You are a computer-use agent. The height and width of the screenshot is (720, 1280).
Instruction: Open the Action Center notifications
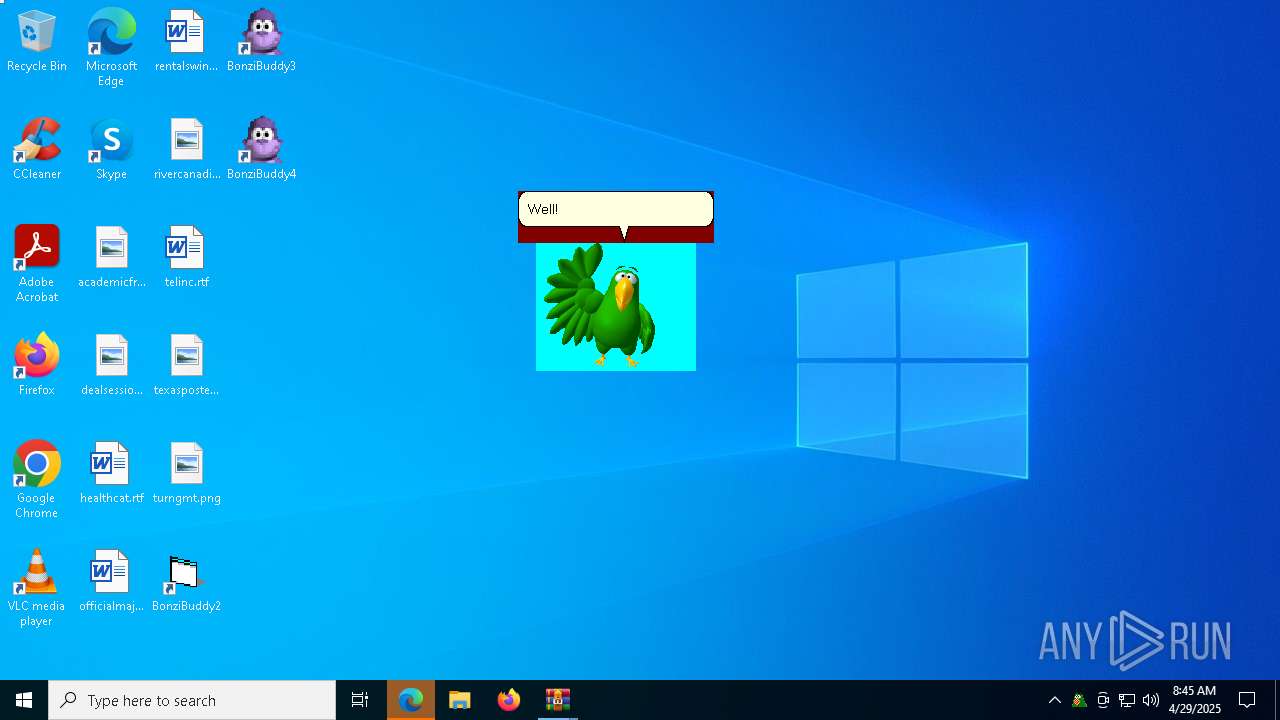point(1247,700)
